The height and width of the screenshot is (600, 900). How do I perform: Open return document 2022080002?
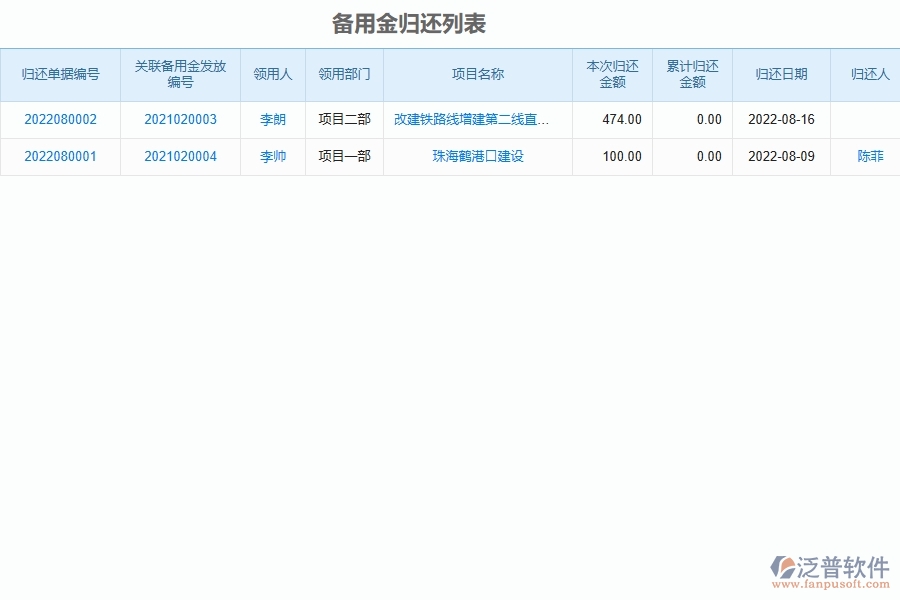click(x=60, y=119)
